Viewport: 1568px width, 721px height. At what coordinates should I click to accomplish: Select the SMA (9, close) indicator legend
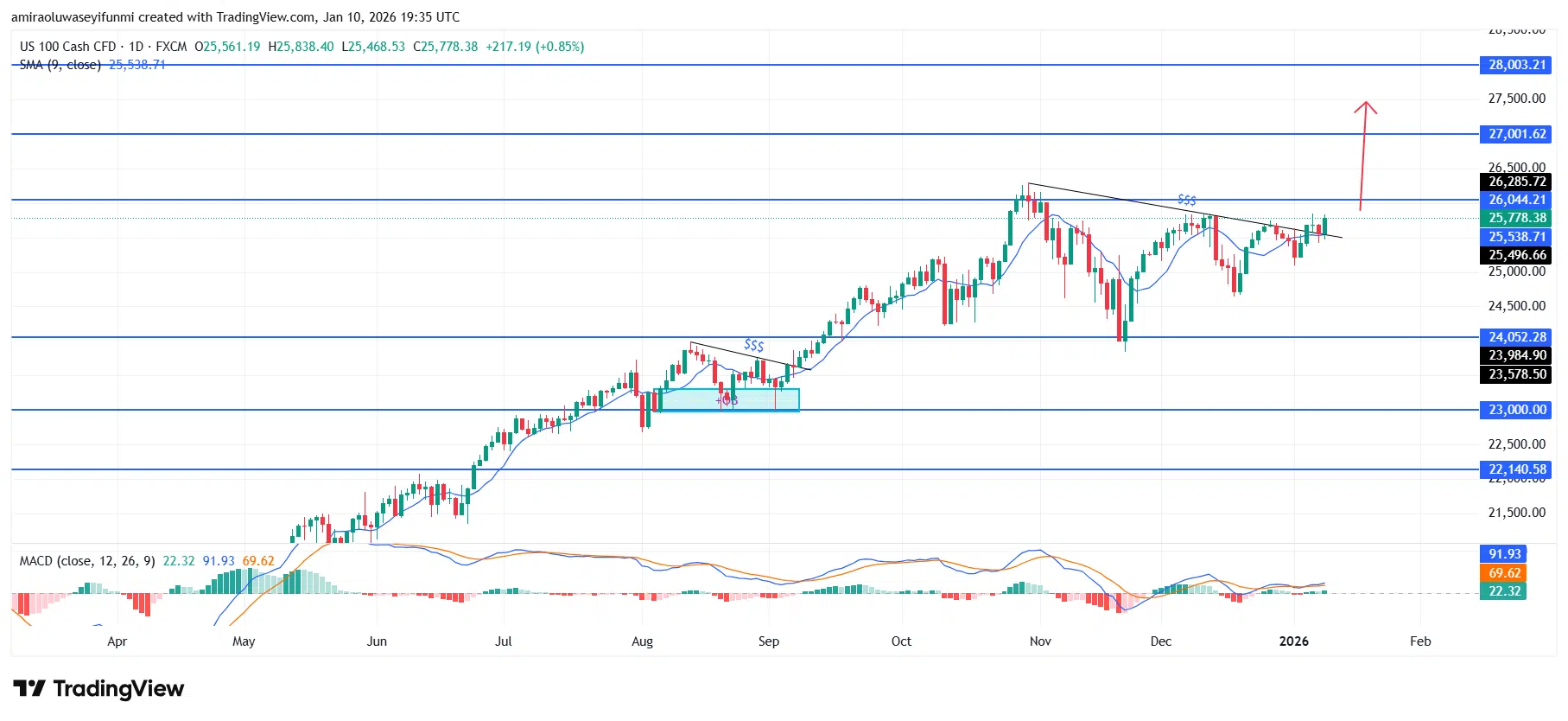click(60, 65)
